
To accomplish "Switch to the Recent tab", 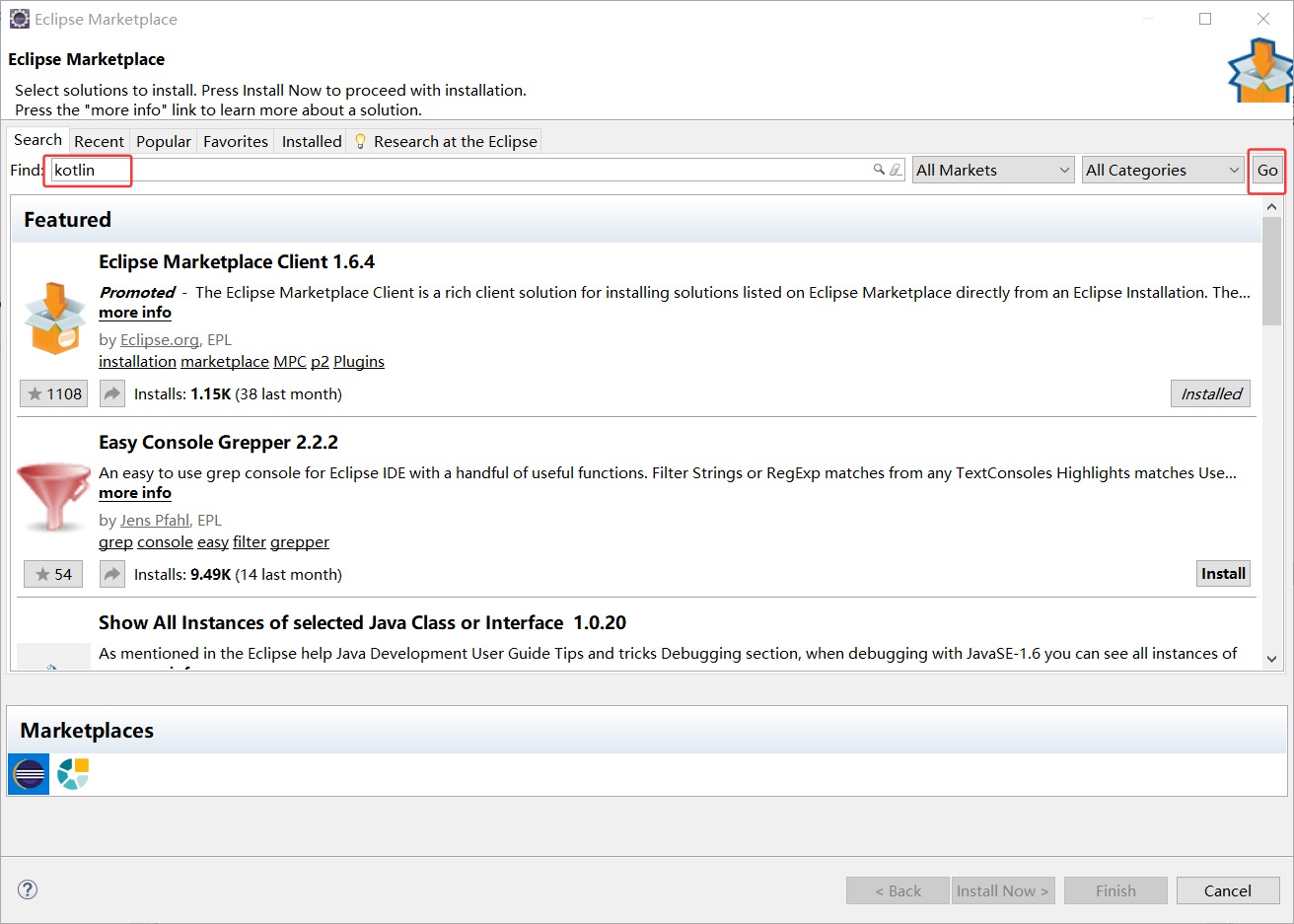I will [99, 141].
